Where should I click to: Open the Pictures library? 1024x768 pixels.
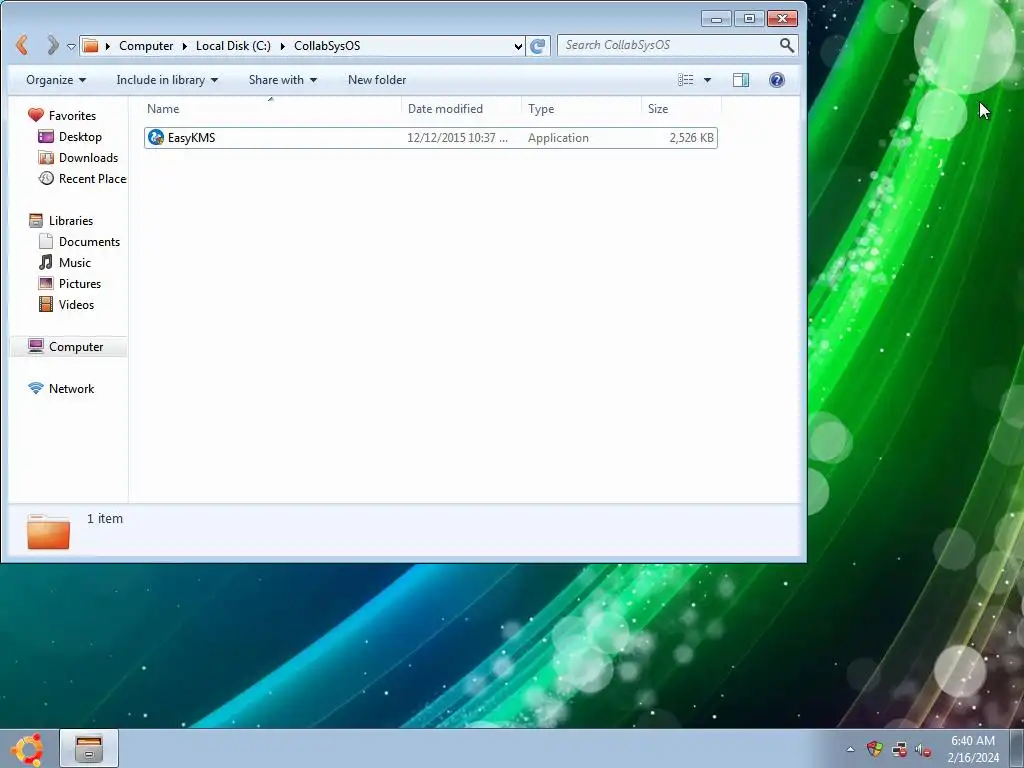coord(80,283)
